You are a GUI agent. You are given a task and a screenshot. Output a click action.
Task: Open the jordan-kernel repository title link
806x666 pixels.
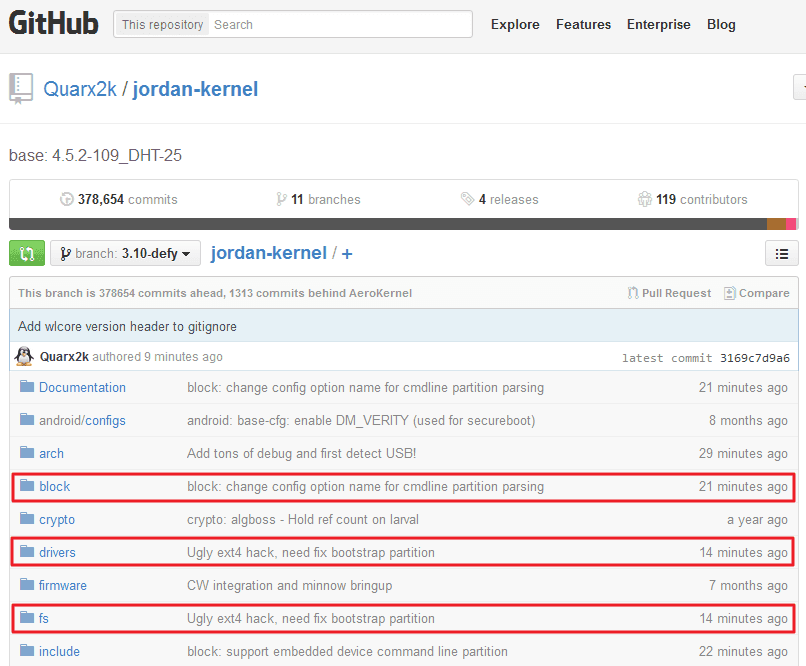pyautogui.click(x=195, y=89)
